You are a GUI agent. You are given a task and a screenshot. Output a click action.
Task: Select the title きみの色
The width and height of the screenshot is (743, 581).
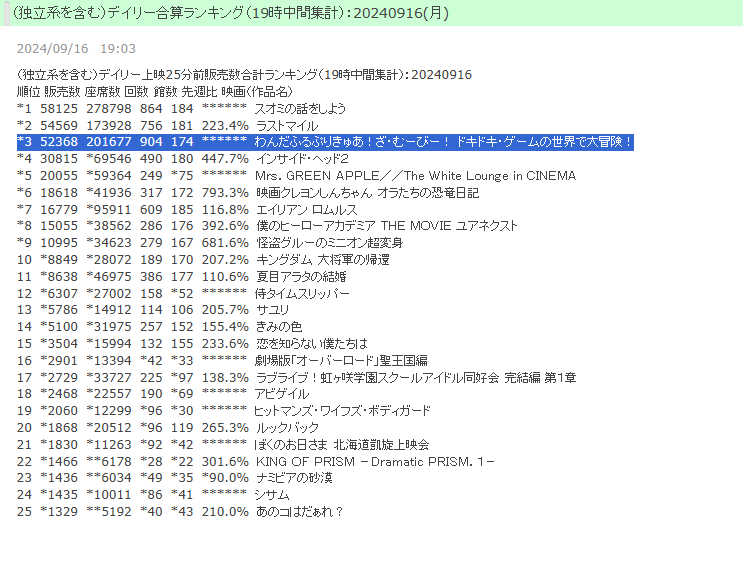point(279,327)
